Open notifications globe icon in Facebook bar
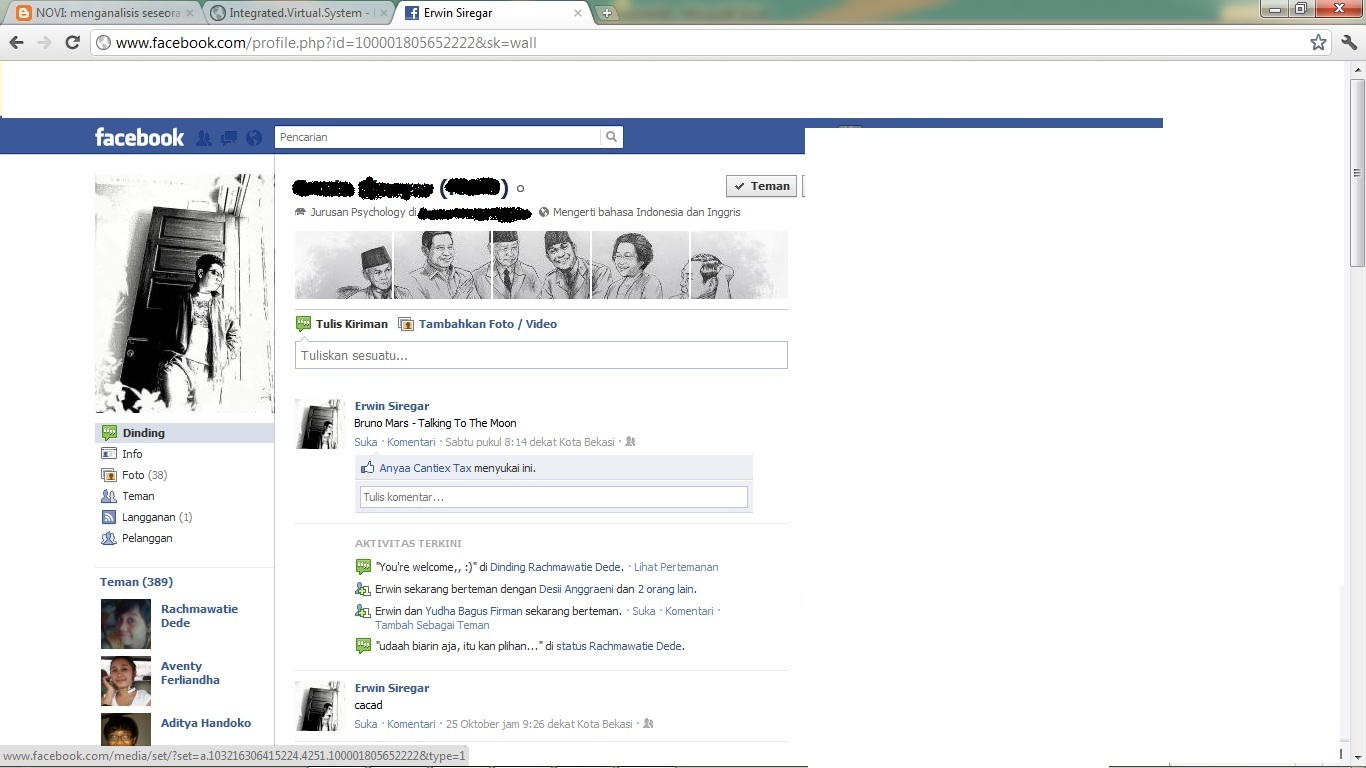The image size is (1366, 768). 254,138
